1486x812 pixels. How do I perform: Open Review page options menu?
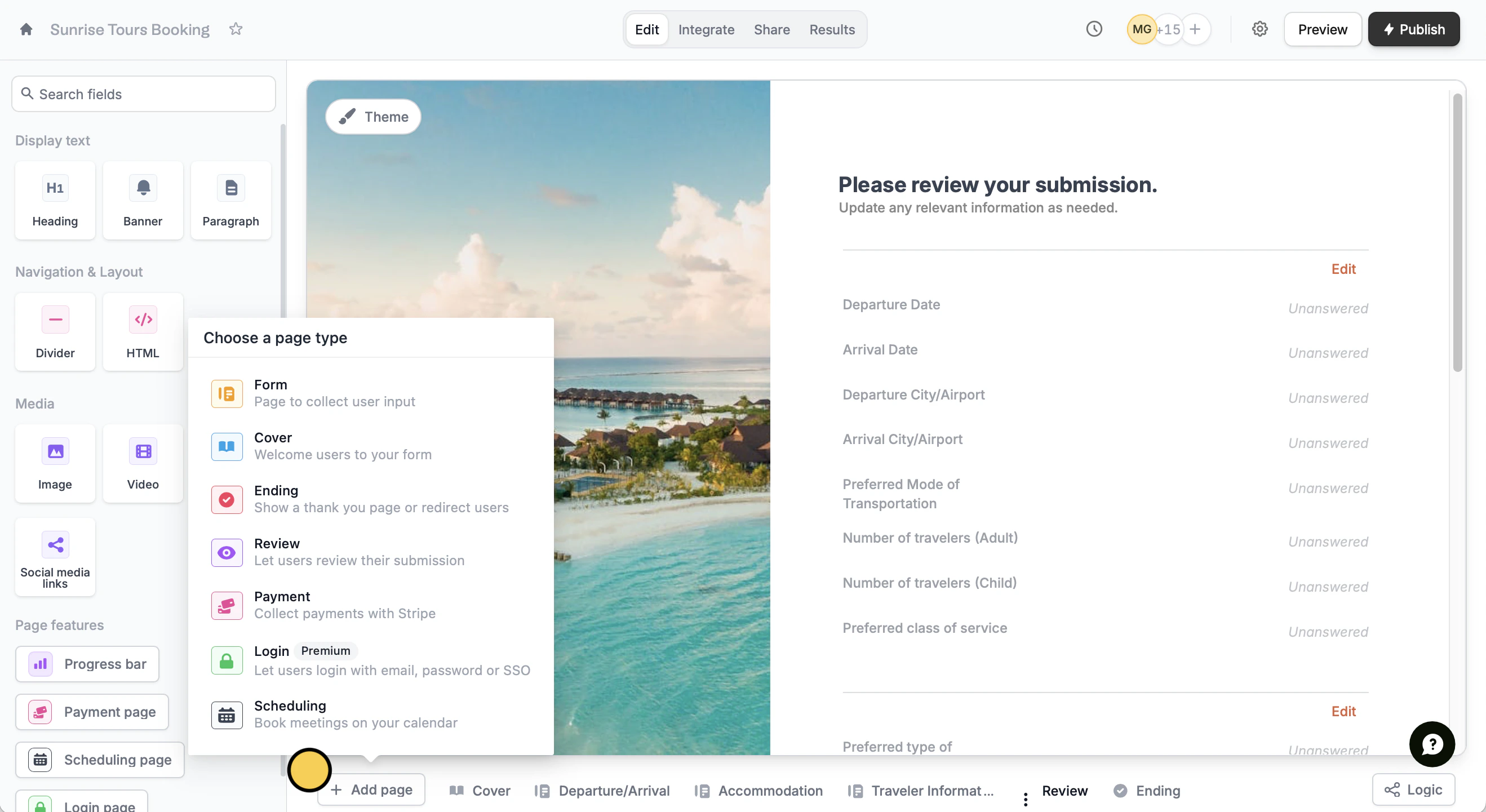(x=1025, y=798)
